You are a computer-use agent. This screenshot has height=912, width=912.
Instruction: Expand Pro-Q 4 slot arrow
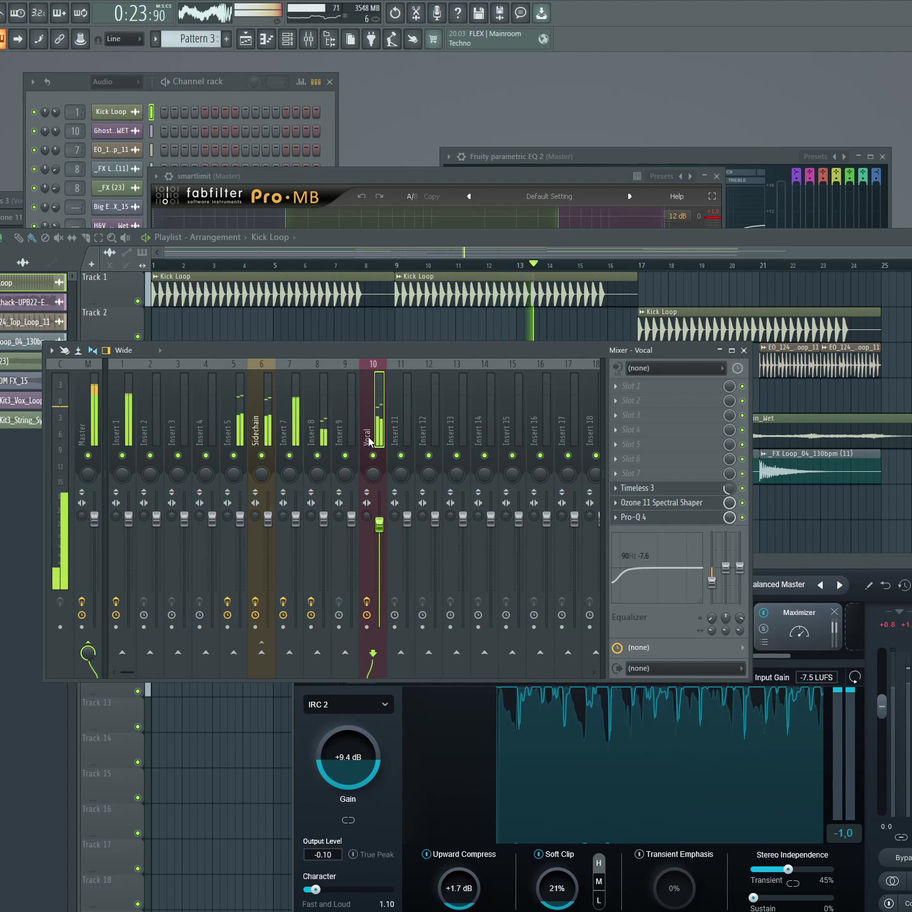click(615, 517)
